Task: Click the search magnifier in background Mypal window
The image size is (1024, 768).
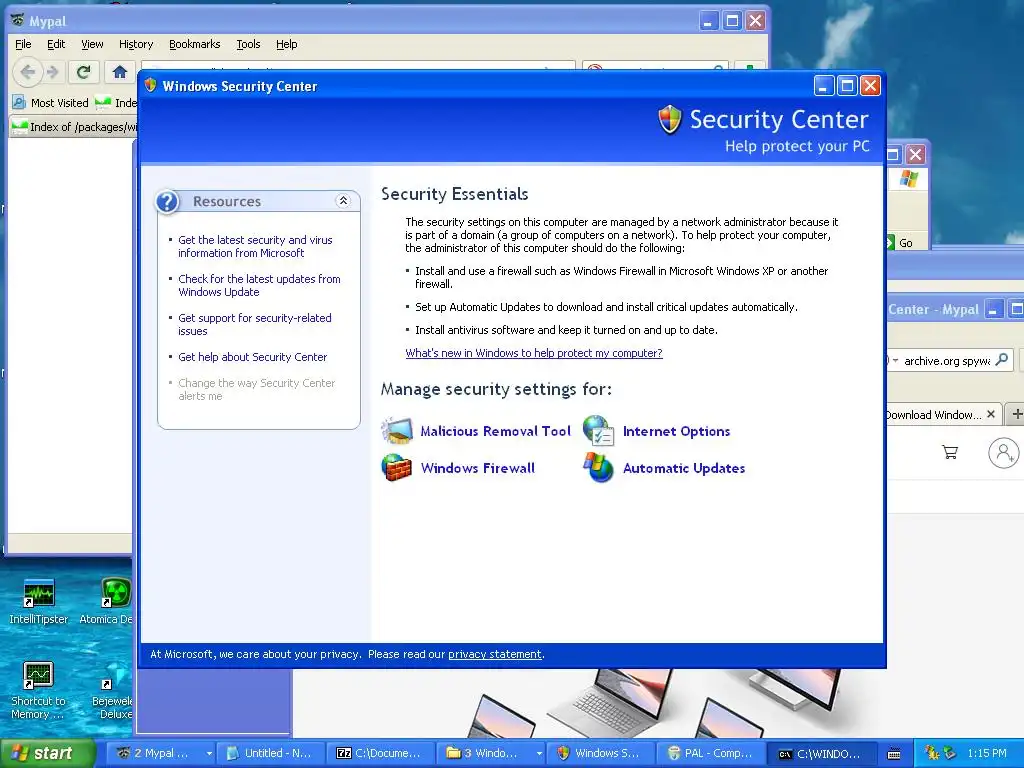Action: tap(1002, 359)
